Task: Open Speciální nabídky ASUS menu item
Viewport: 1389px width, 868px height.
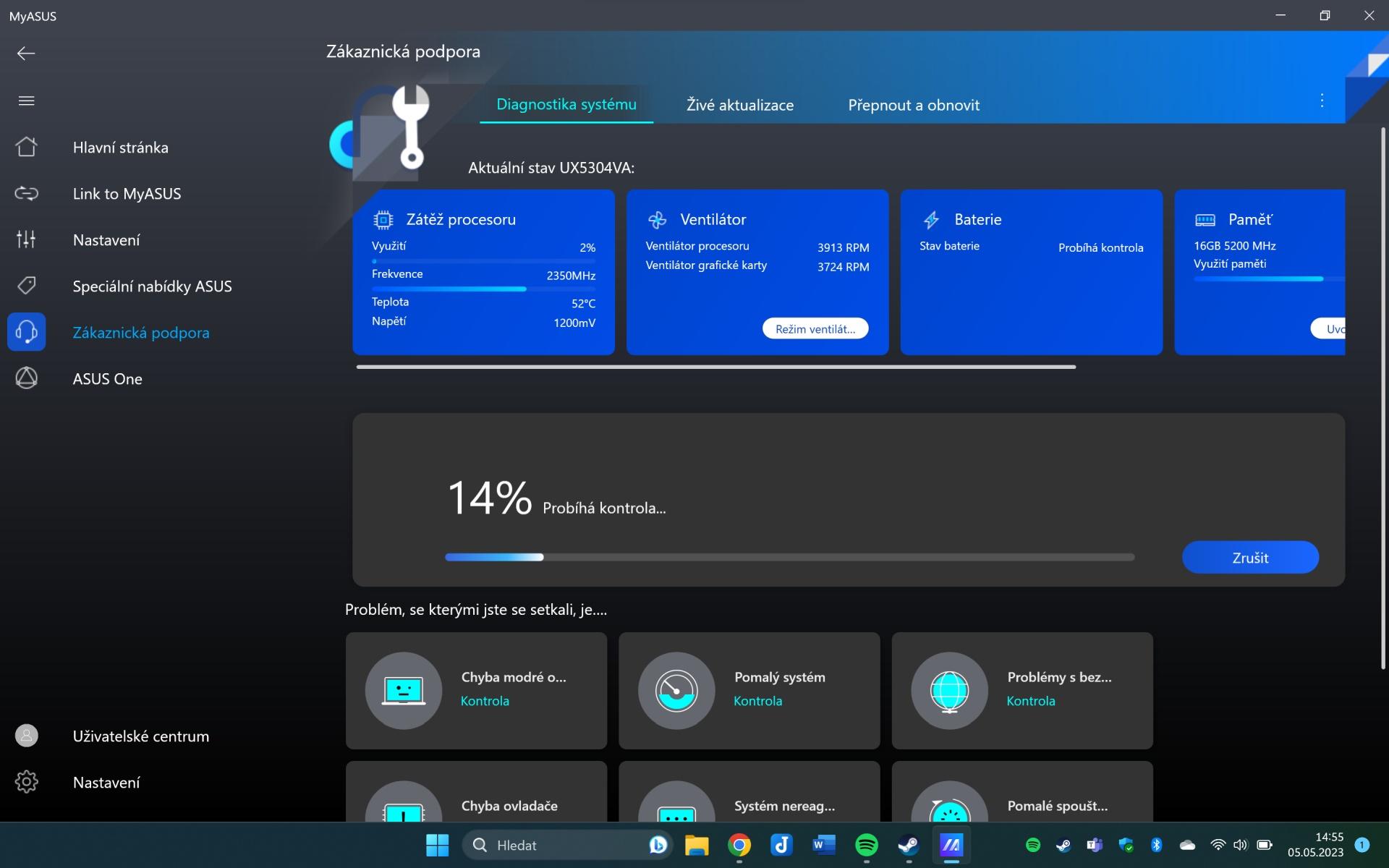Action: [153, 286]
